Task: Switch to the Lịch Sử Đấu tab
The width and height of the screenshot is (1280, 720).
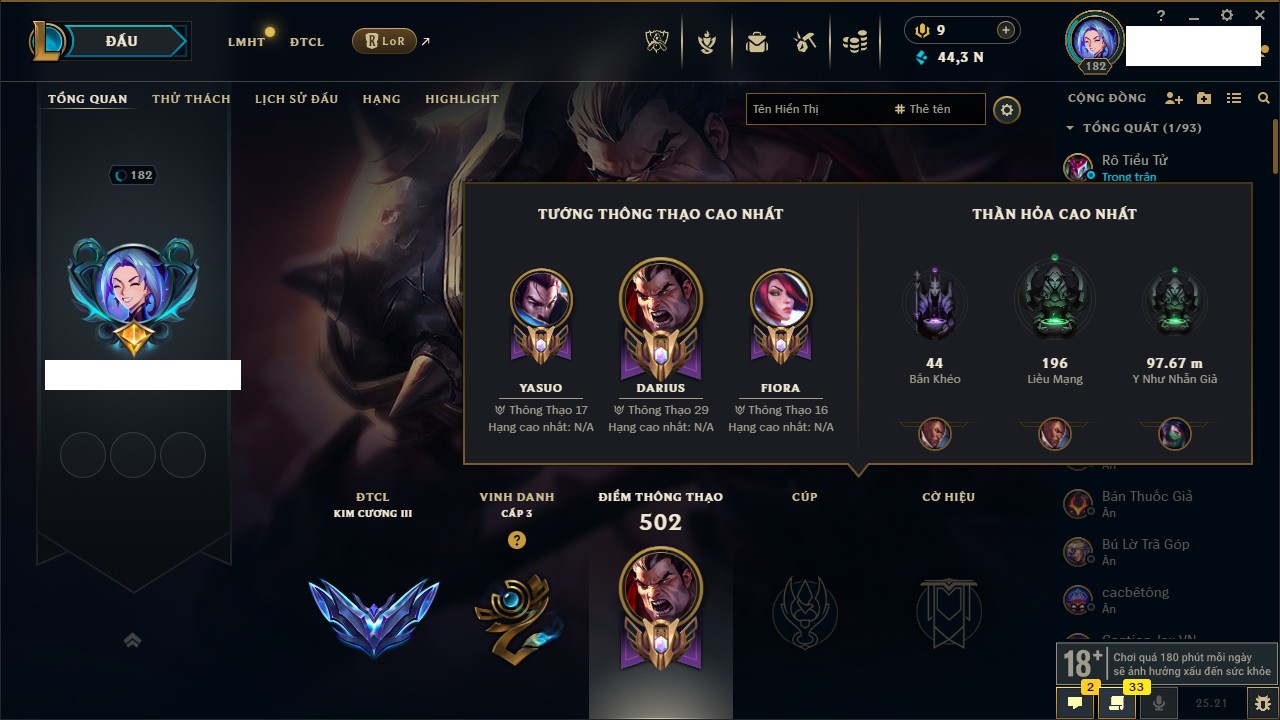Action: click(x=296, y=99)
